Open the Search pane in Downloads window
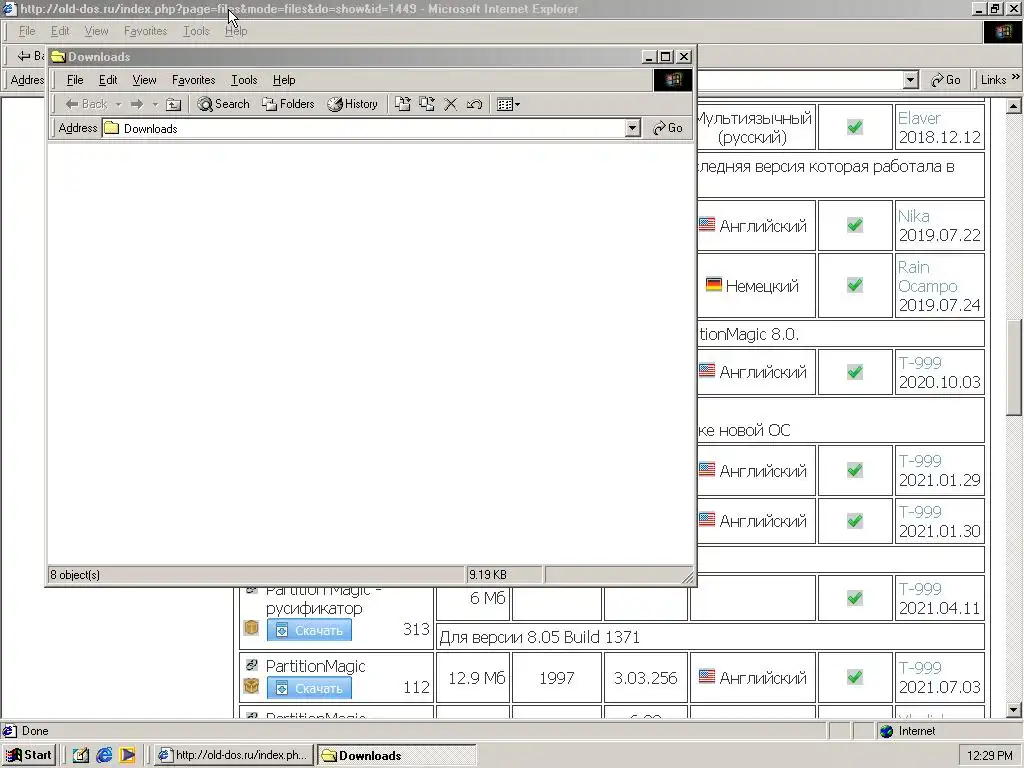 click(x=224, y=104)
